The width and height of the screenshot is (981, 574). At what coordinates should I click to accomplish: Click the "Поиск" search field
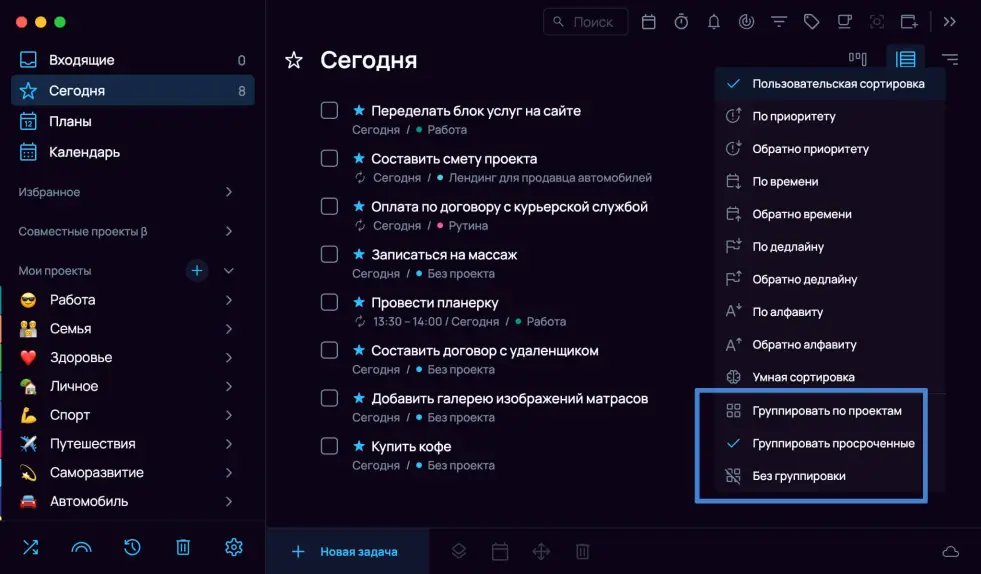(x=586, y=21)
